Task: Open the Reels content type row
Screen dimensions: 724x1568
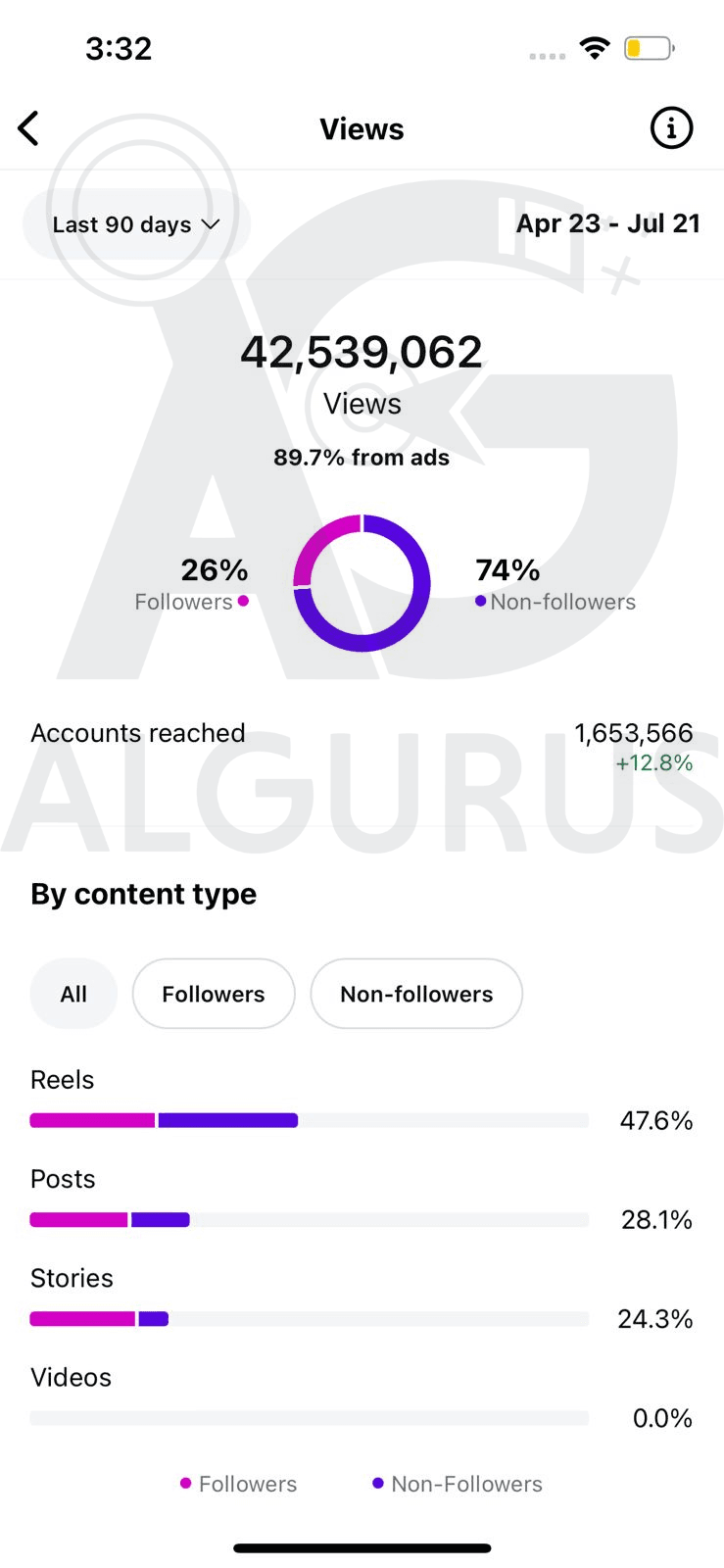Action: click(63, 1080)
